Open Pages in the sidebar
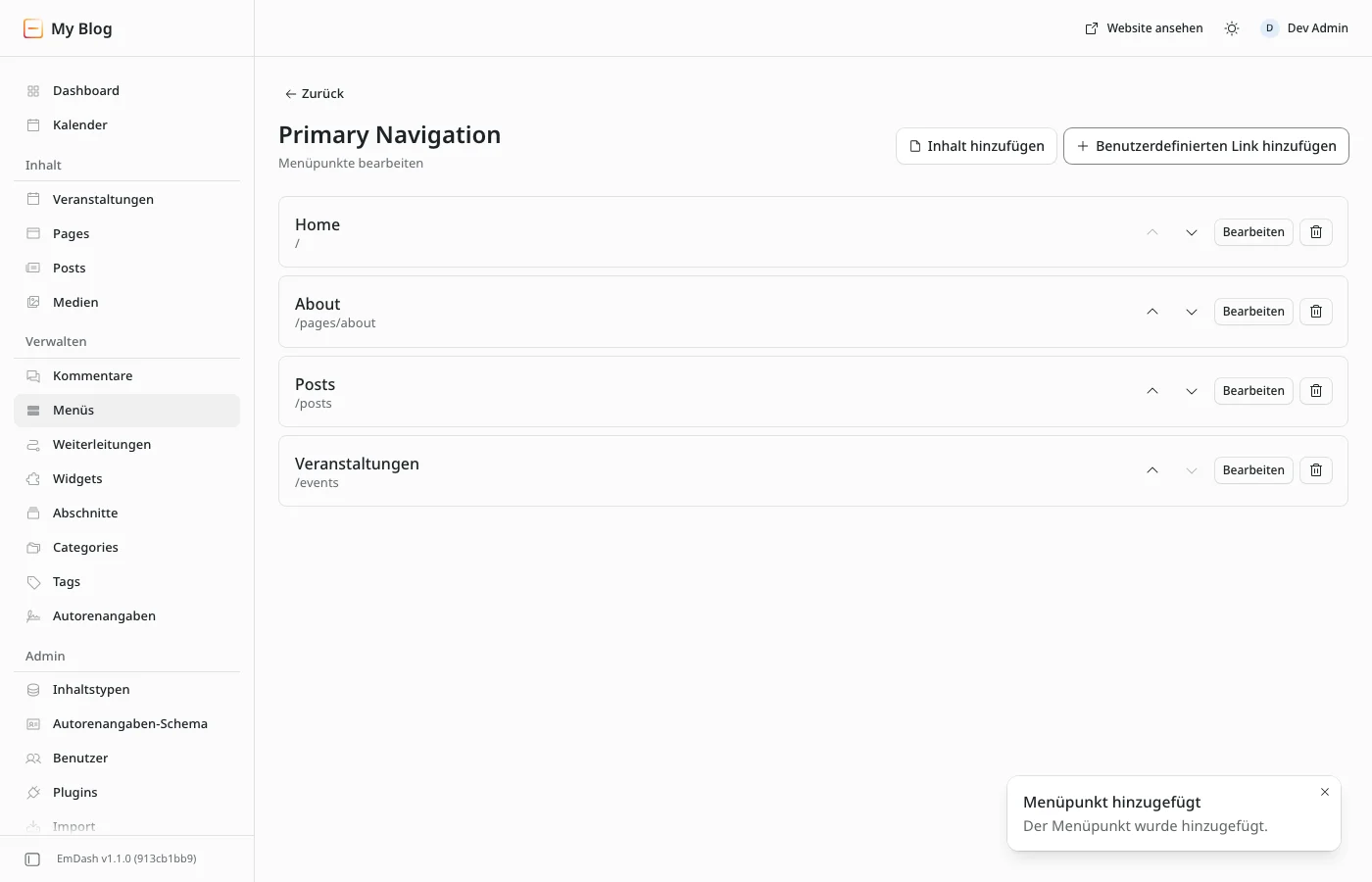This screenshot has height=882, width=1372. (127, 234)
